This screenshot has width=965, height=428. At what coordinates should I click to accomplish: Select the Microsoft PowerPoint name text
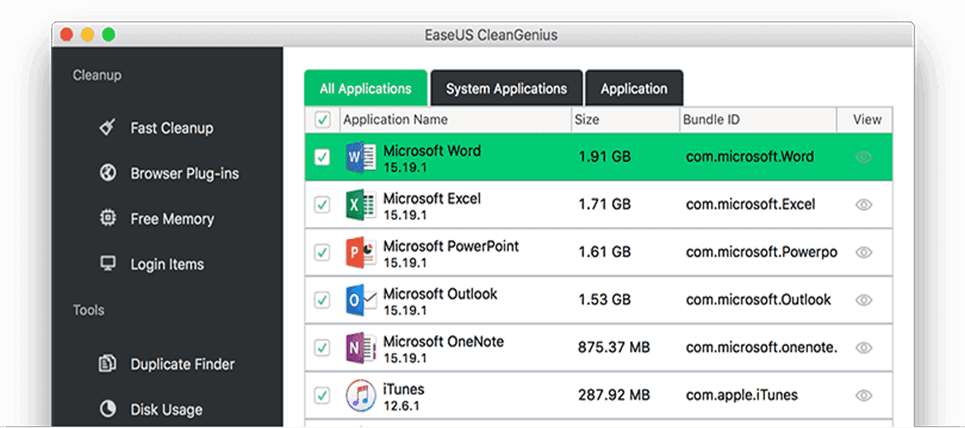(x=451, y=246)
